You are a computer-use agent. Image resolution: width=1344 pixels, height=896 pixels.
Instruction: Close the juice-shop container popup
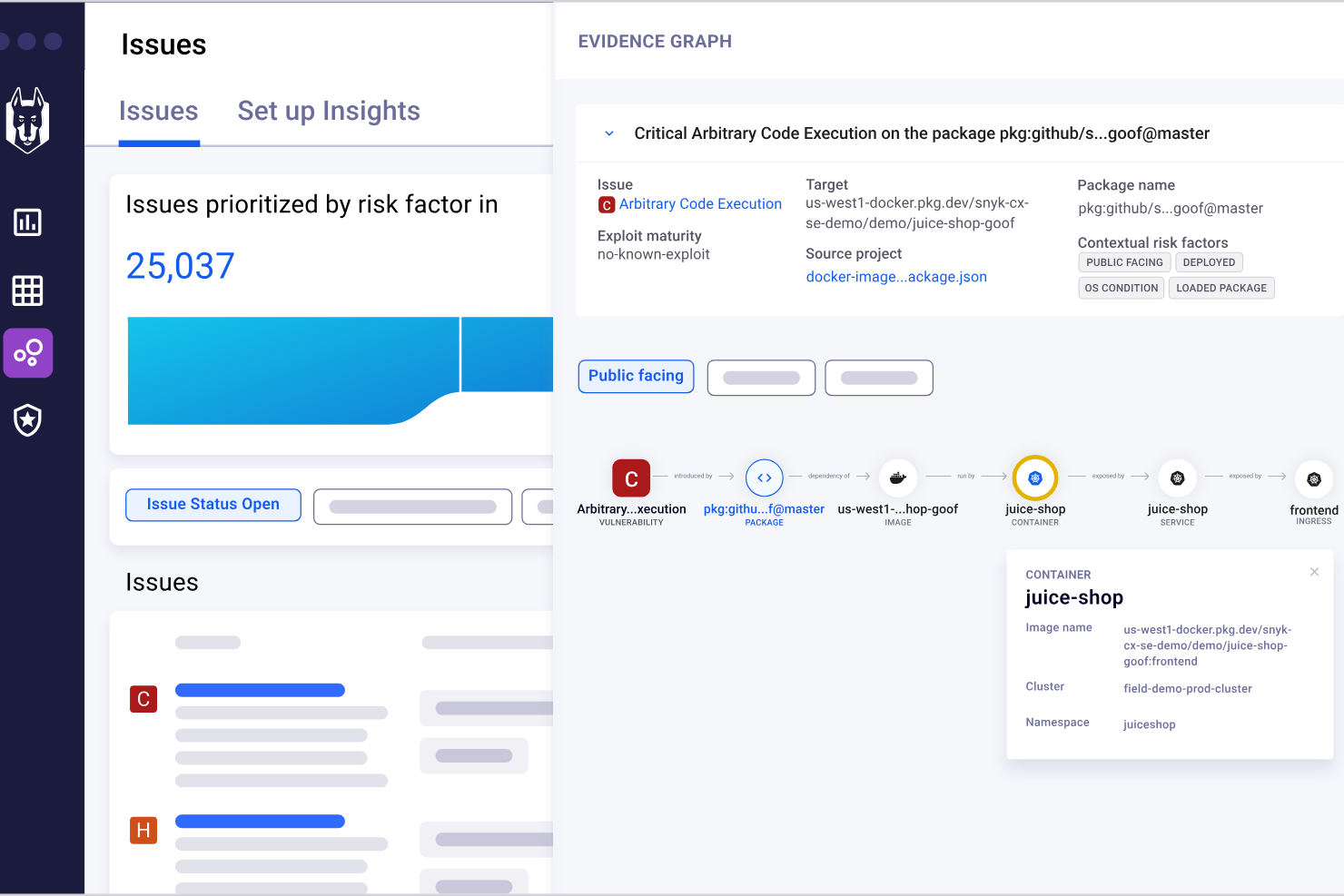(x=1314, y=572)
